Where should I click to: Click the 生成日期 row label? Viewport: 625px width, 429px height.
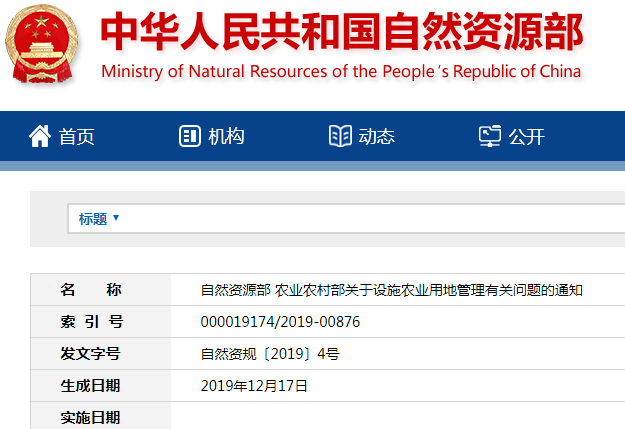90,385
